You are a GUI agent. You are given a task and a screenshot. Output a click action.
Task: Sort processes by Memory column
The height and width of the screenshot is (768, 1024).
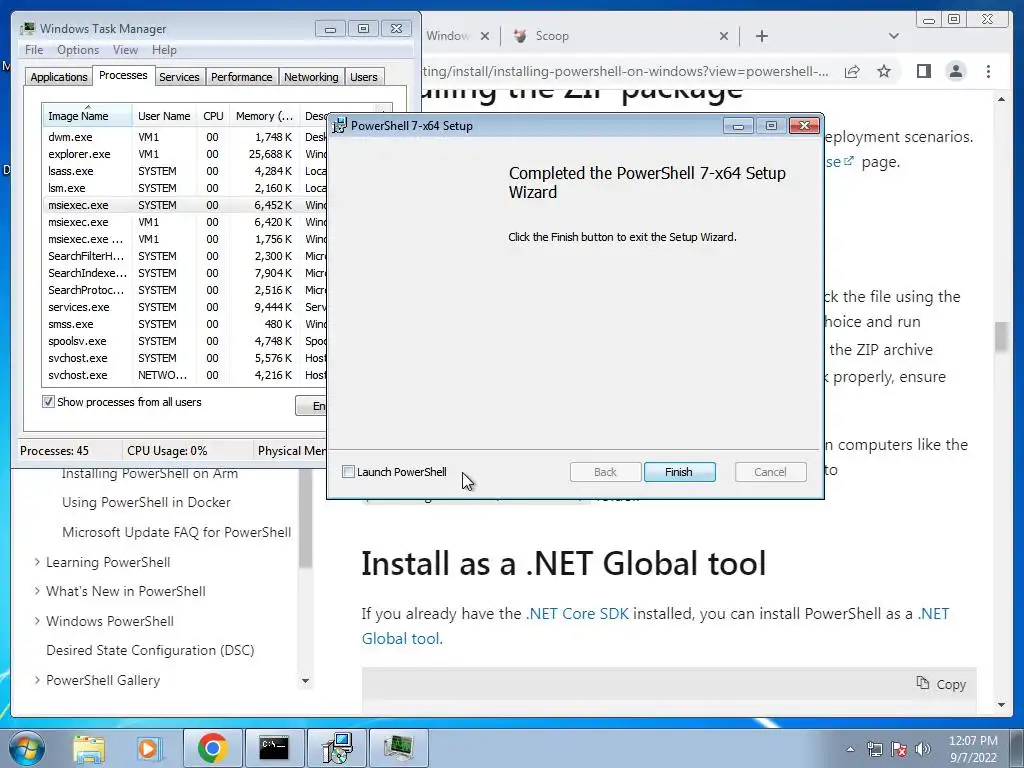pos(264,116)
